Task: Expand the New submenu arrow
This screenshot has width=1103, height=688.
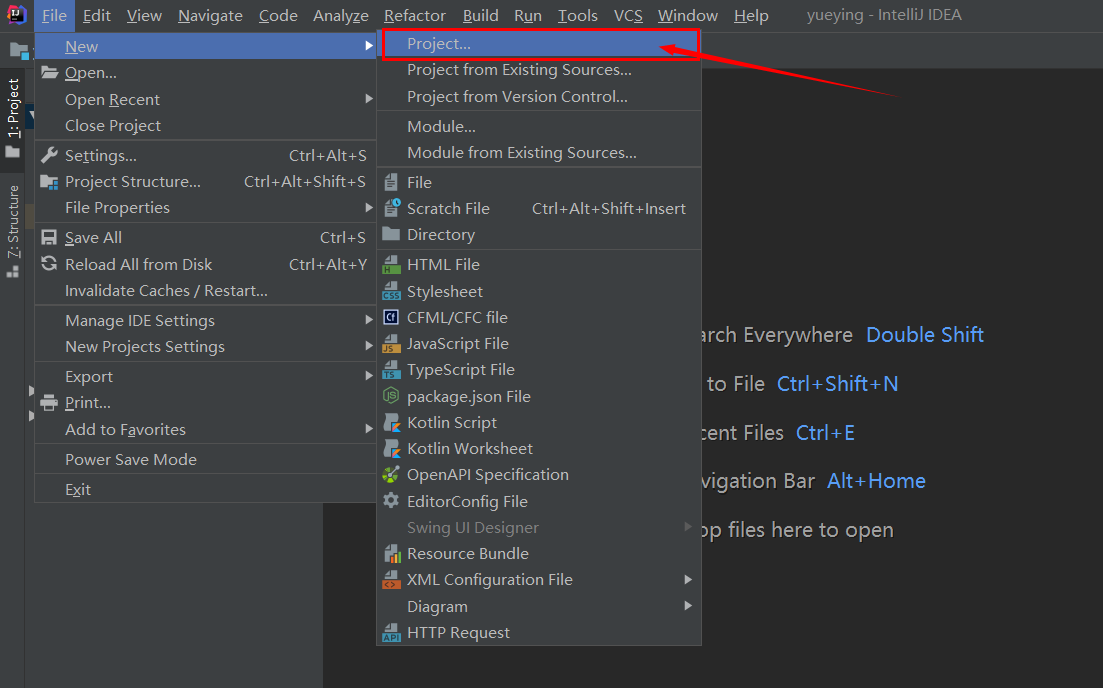Action: pos(369,46)
